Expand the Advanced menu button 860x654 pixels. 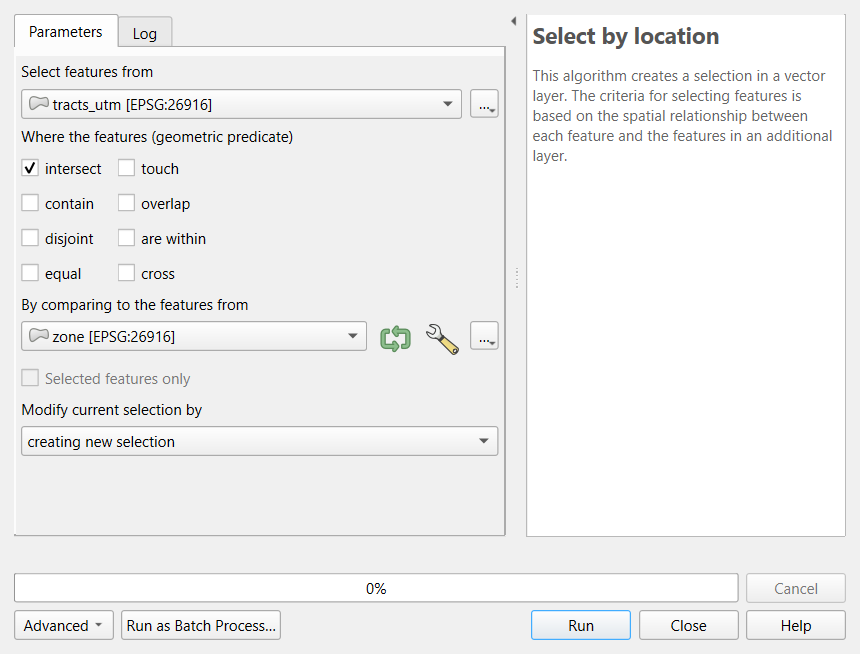point(64,625)
